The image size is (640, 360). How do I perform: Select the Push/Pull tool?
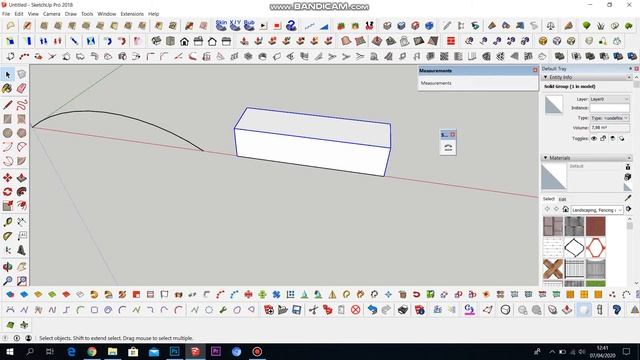coord(22,178)
